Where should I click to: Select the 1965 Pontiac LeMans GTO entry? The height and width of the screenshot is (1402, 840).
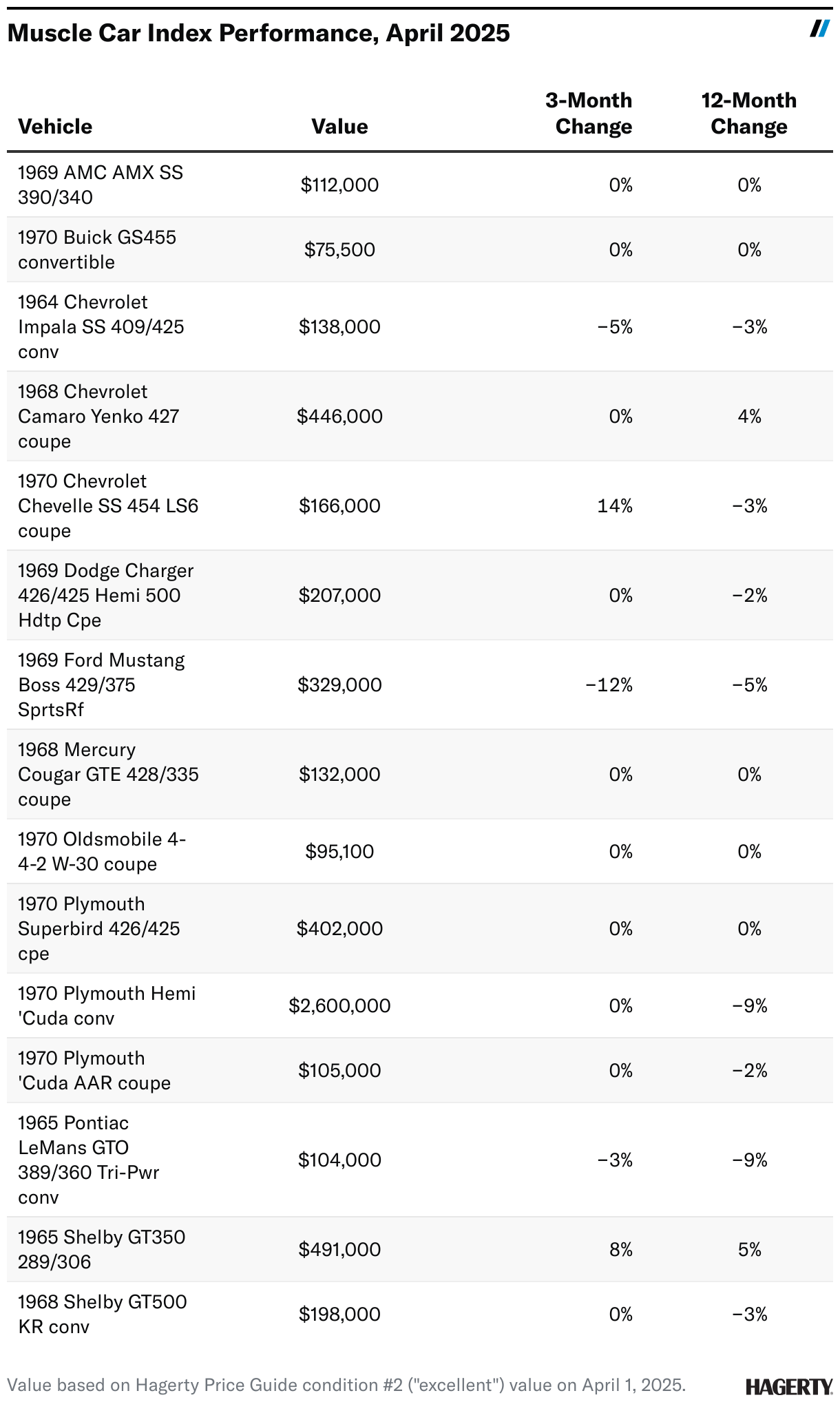tap(88, 1160)
